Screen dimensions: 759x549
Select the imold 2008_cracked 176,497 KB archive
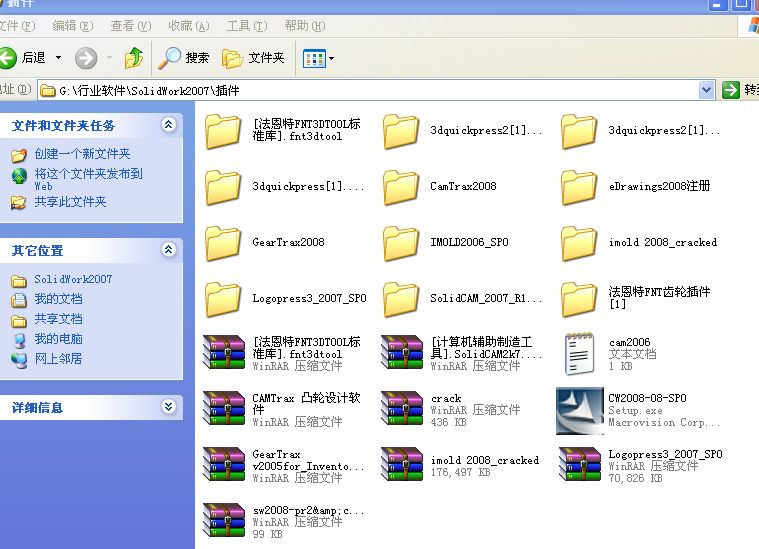pyautogui.click(x=402, y=465)
